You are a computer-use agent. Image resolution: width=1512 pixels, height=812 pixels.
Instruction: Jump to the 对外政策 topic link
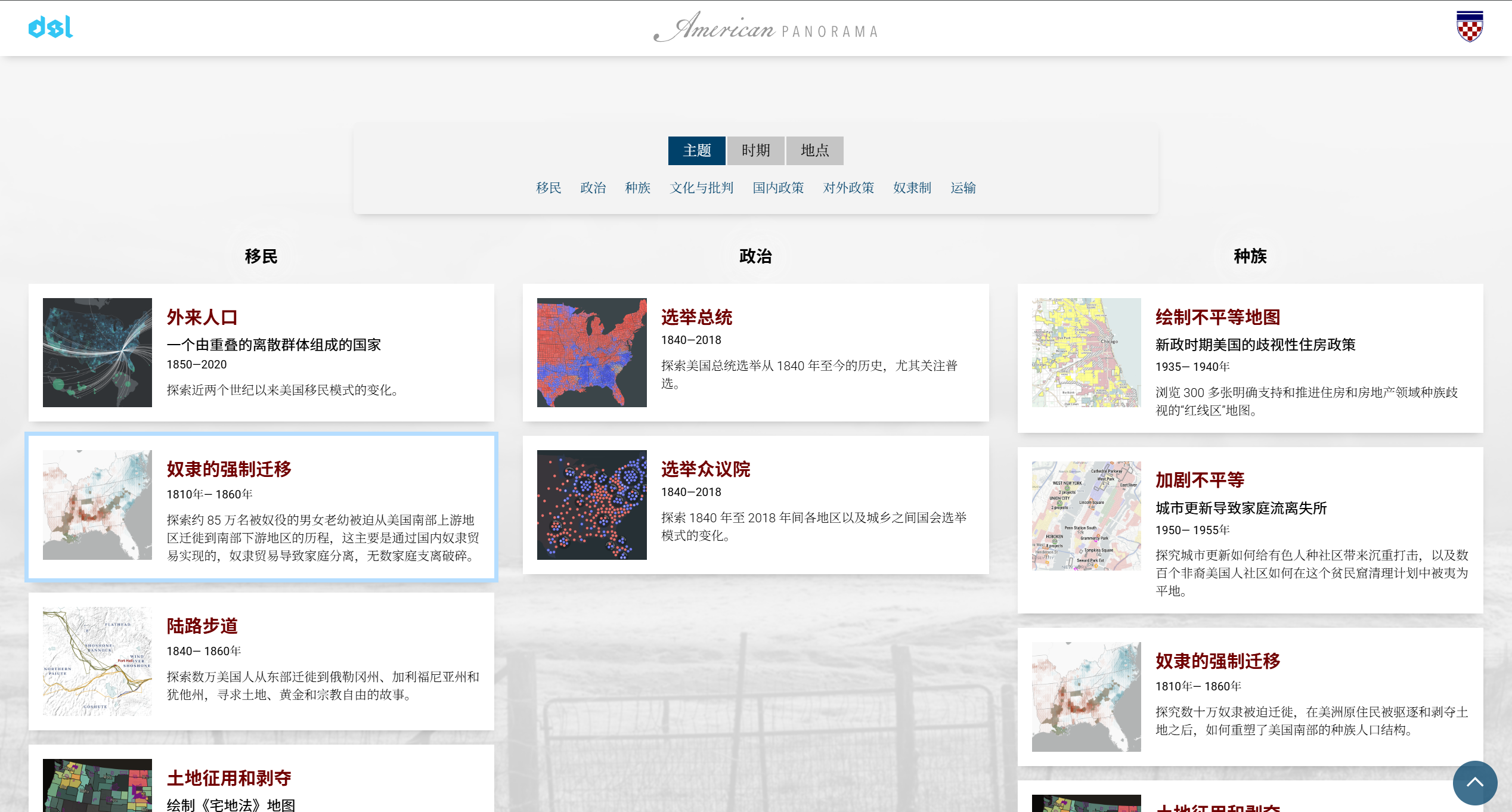pos(848,188)
